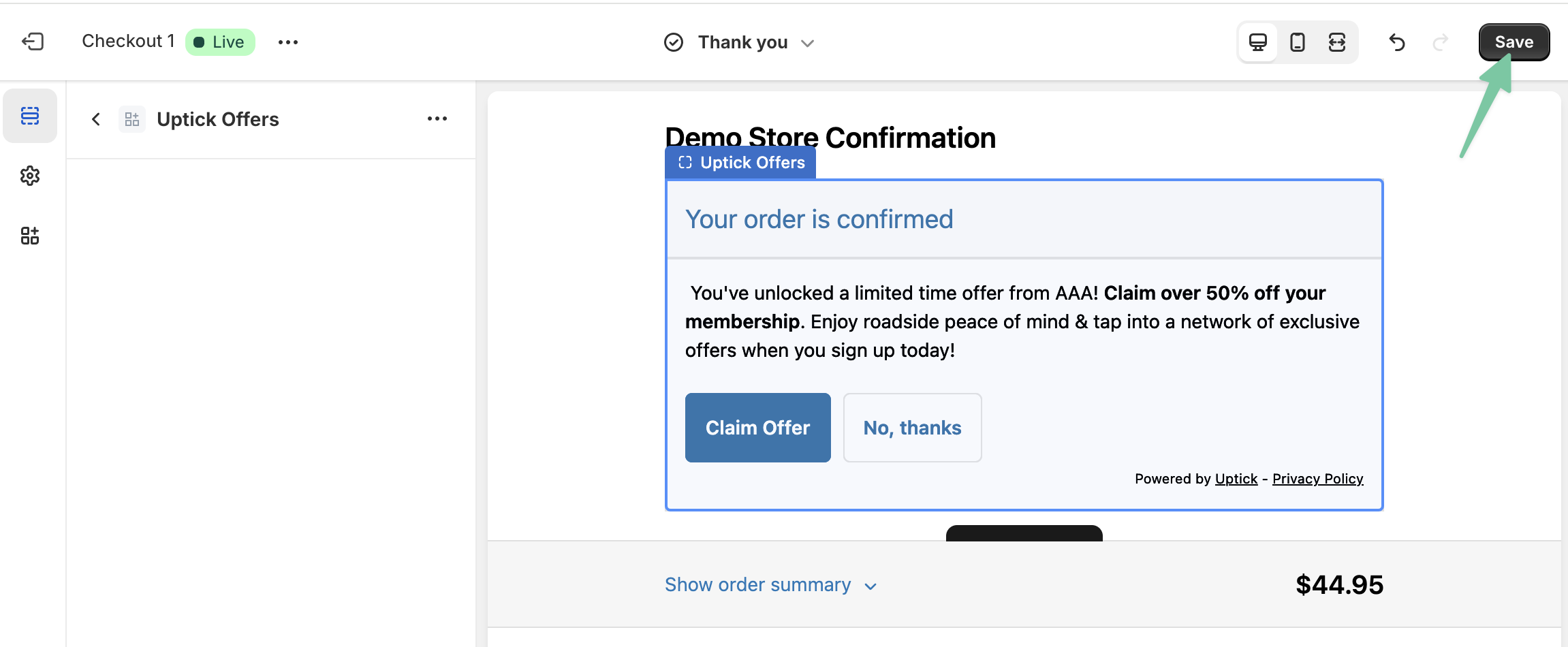Go back from Uptick Offers
Viewport: 1568px width, 647px height.
(x=96, y=119)
